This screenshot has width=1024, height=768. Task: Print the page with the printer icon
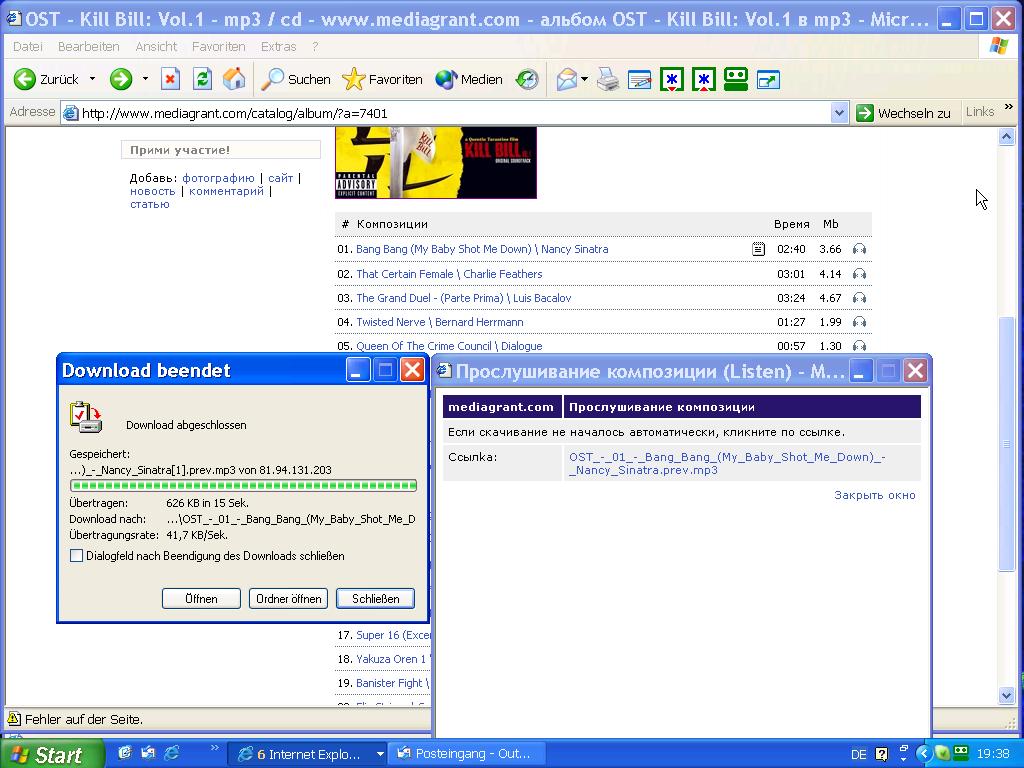[608, 79]
